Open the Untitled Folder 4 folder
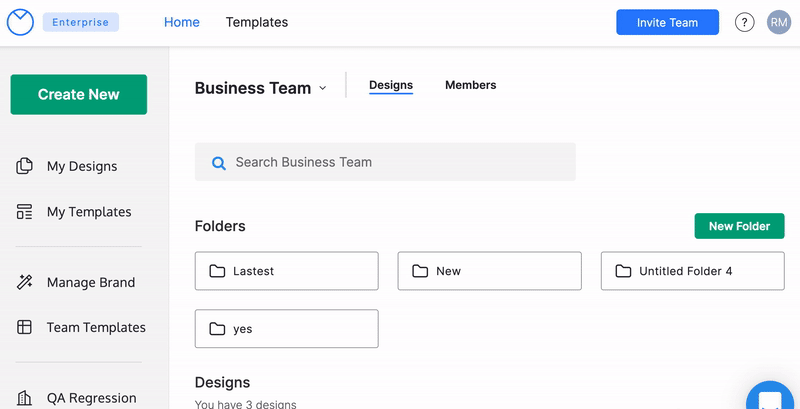This screenshot has height=409, width=800. (x=692, y=271)
